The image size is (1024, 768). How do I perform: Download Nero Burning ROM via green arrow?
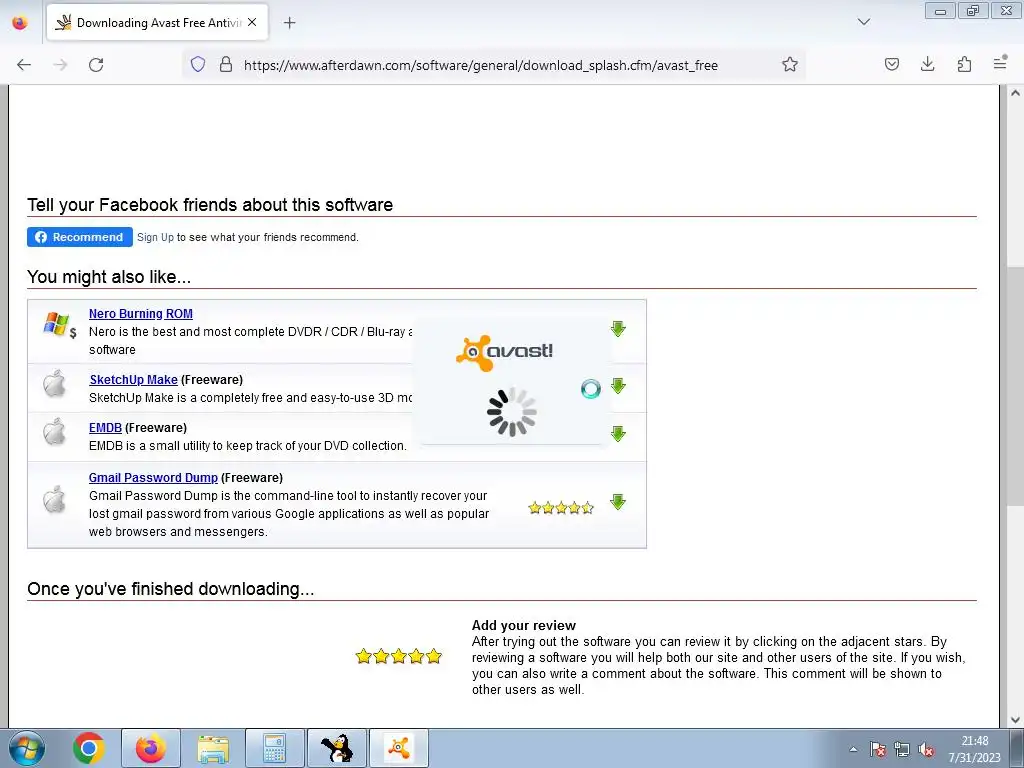pos(618,328)
